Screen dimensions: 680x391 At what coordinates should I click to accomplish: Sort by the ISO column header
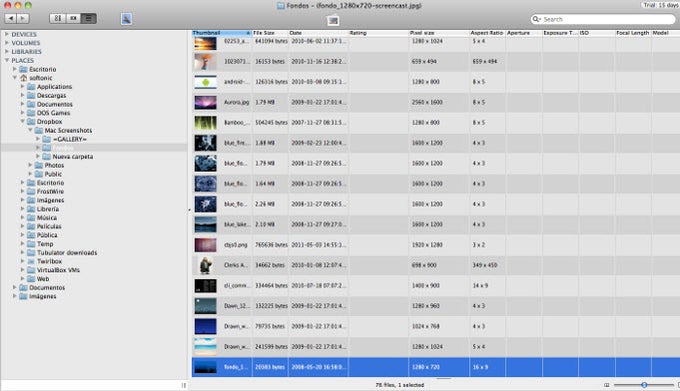pyautogui.click(x=596, y=33)
